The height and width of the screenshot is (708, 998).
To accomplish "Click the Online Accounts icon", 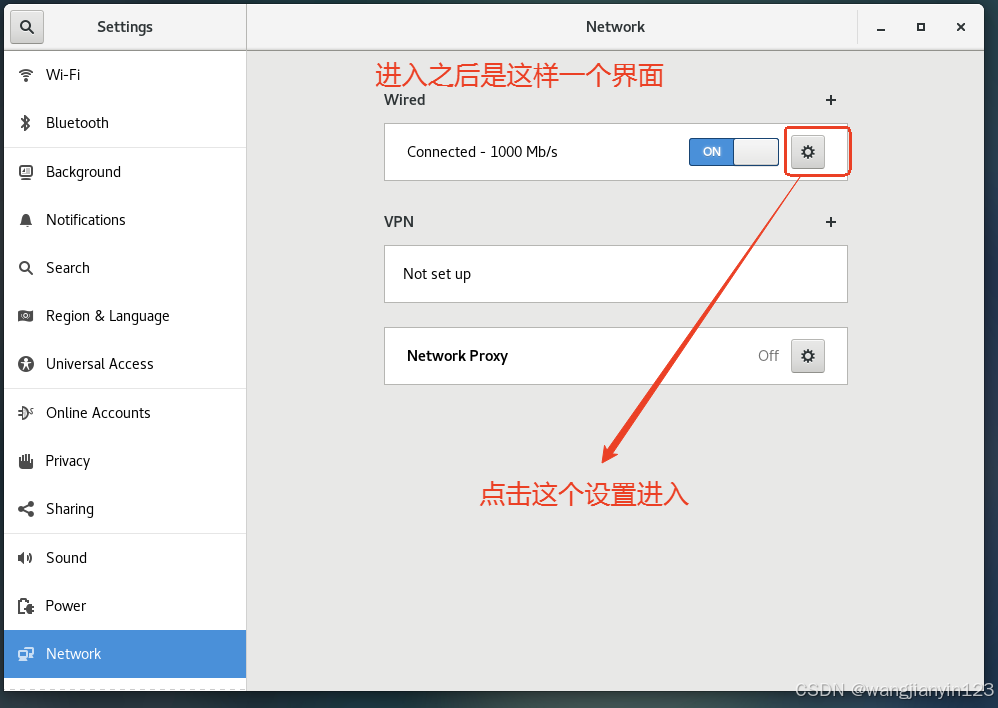I will tap(25, 413).
